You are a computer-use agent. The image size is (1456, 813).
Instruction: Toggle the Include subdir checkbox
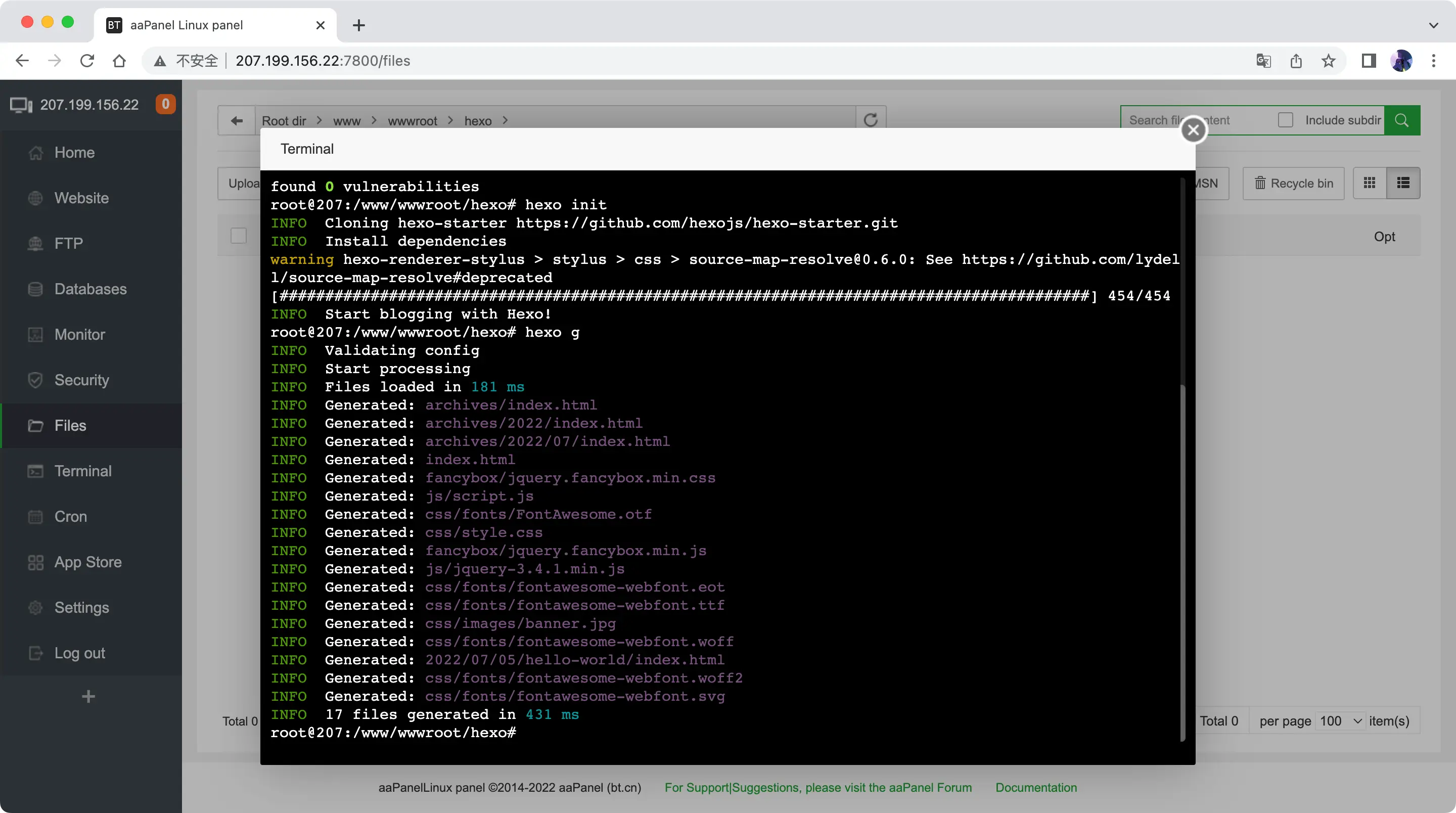(1285, 120)
